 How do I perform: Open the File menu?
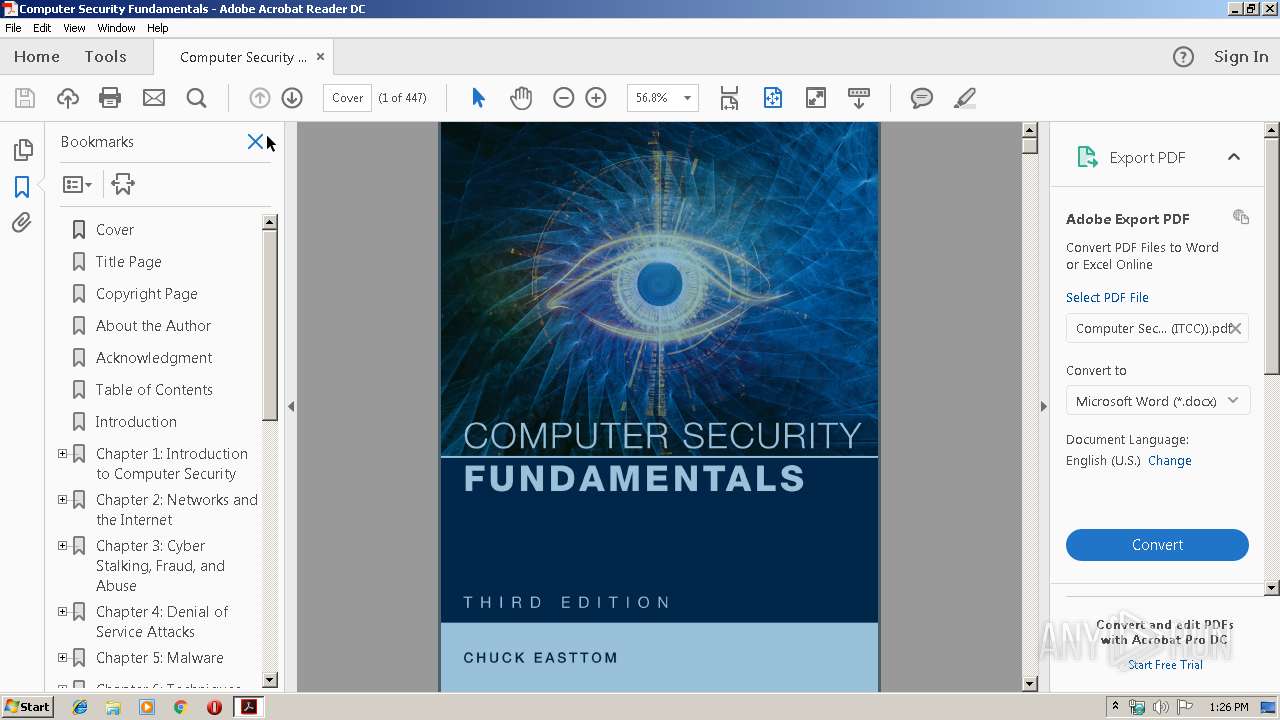tap(13, 28)
